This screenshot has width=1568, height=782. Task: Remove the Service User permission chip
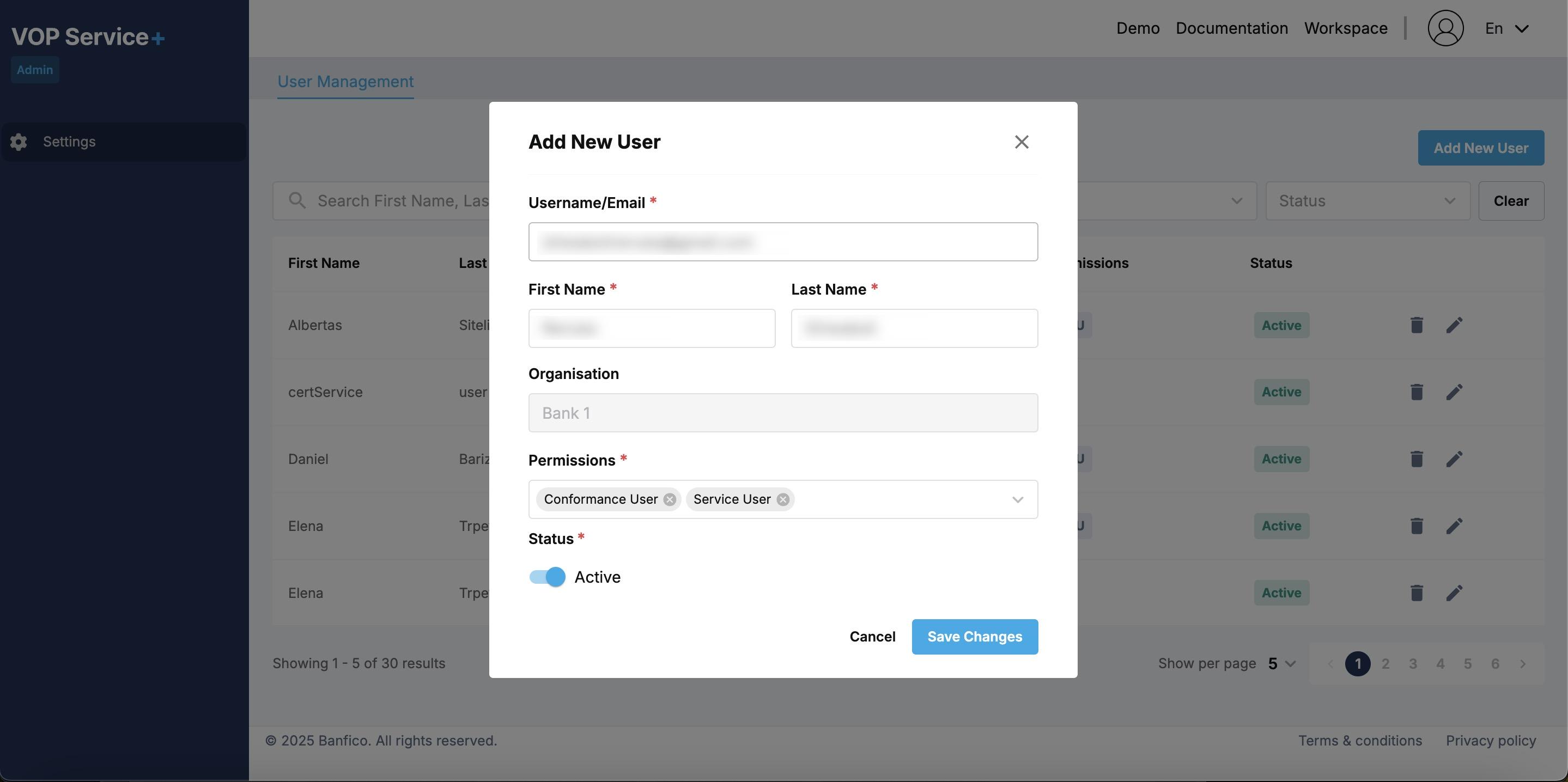tap(783, 499)
